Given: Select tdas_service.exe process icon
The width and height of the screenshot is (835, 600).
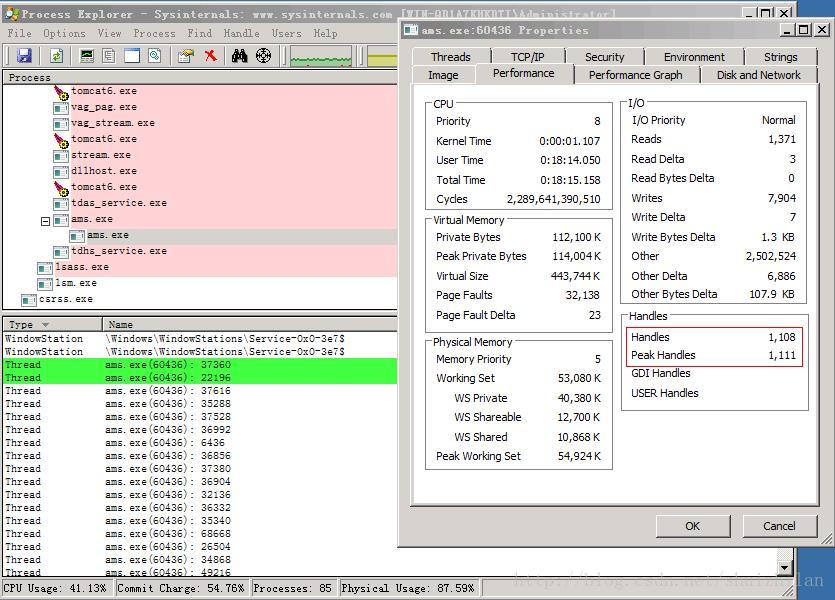Looking at the screenshot, I should click(x=61, y=204).
